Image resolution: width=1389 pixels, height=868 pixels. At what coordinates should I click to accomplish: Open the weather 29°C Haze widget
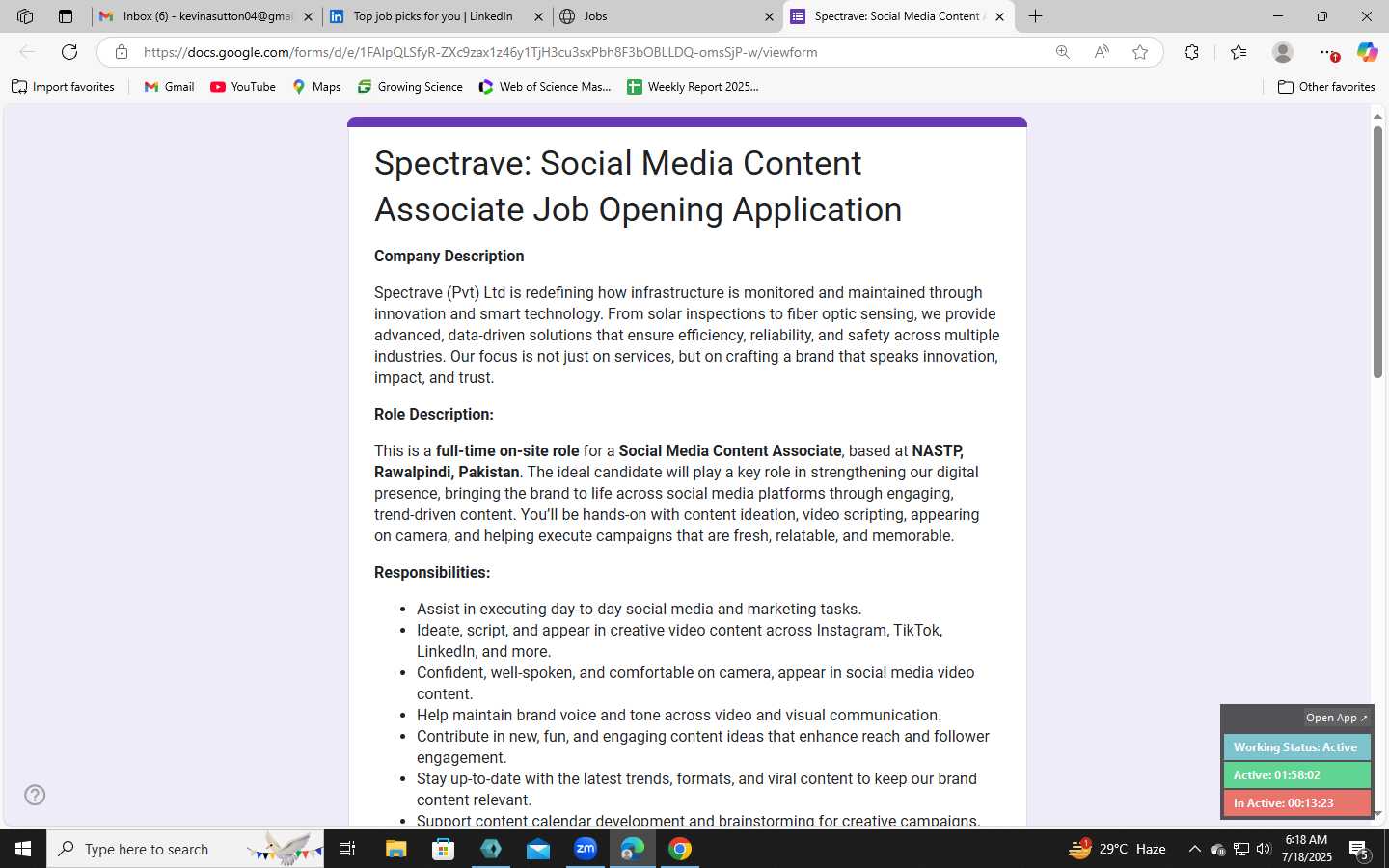coord(1117,849)
